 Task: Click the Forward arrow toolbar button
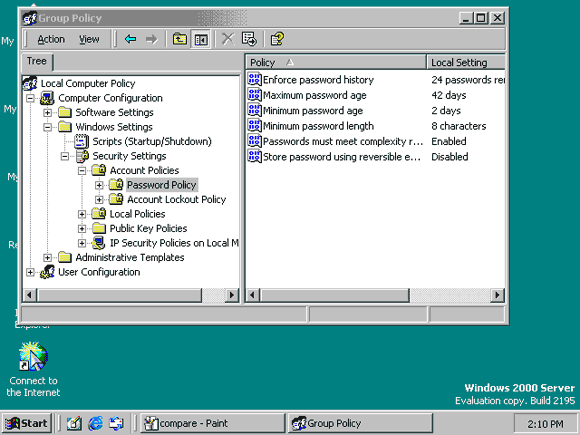point(151,39)
